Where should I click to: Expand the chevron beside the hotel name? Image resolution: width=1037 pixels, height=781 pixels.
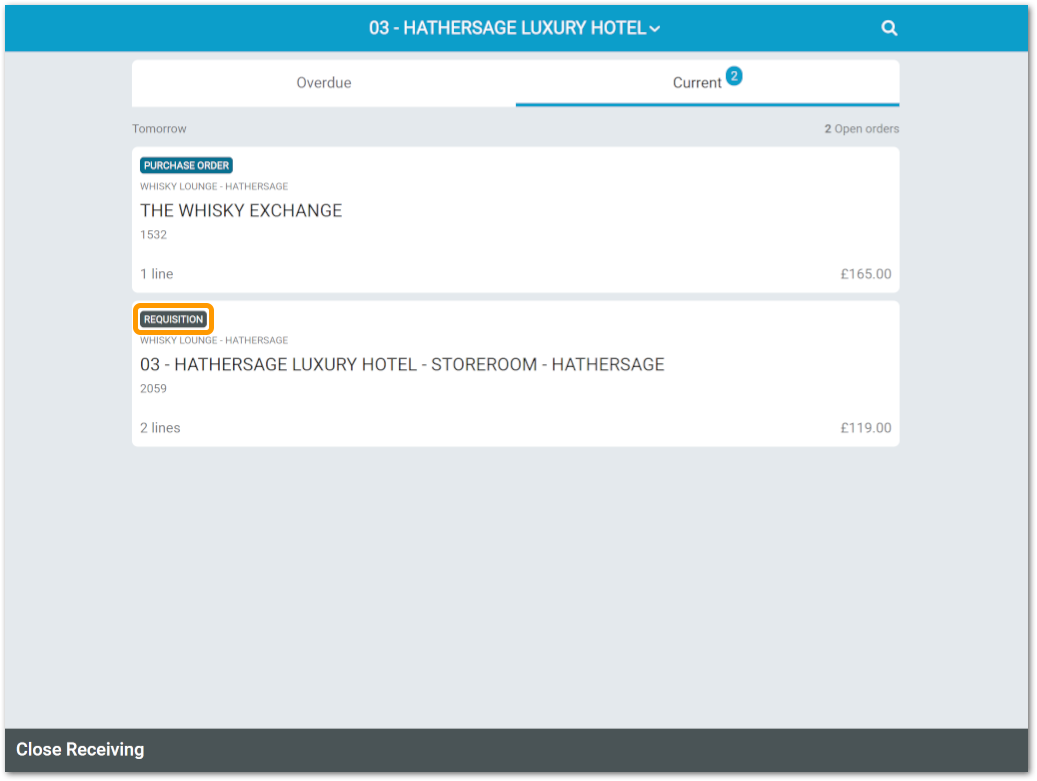[655, 29]
